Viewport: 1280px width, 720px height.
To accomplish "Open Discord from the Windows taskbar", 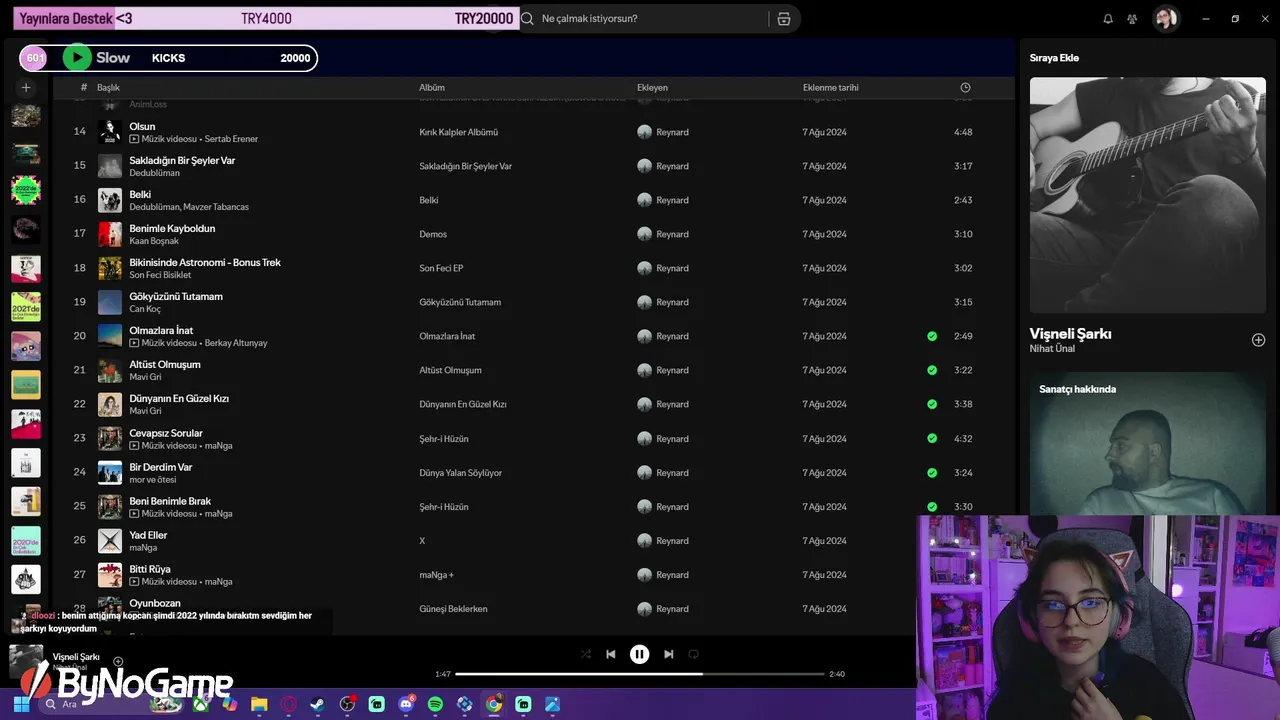I will [406, 704].
